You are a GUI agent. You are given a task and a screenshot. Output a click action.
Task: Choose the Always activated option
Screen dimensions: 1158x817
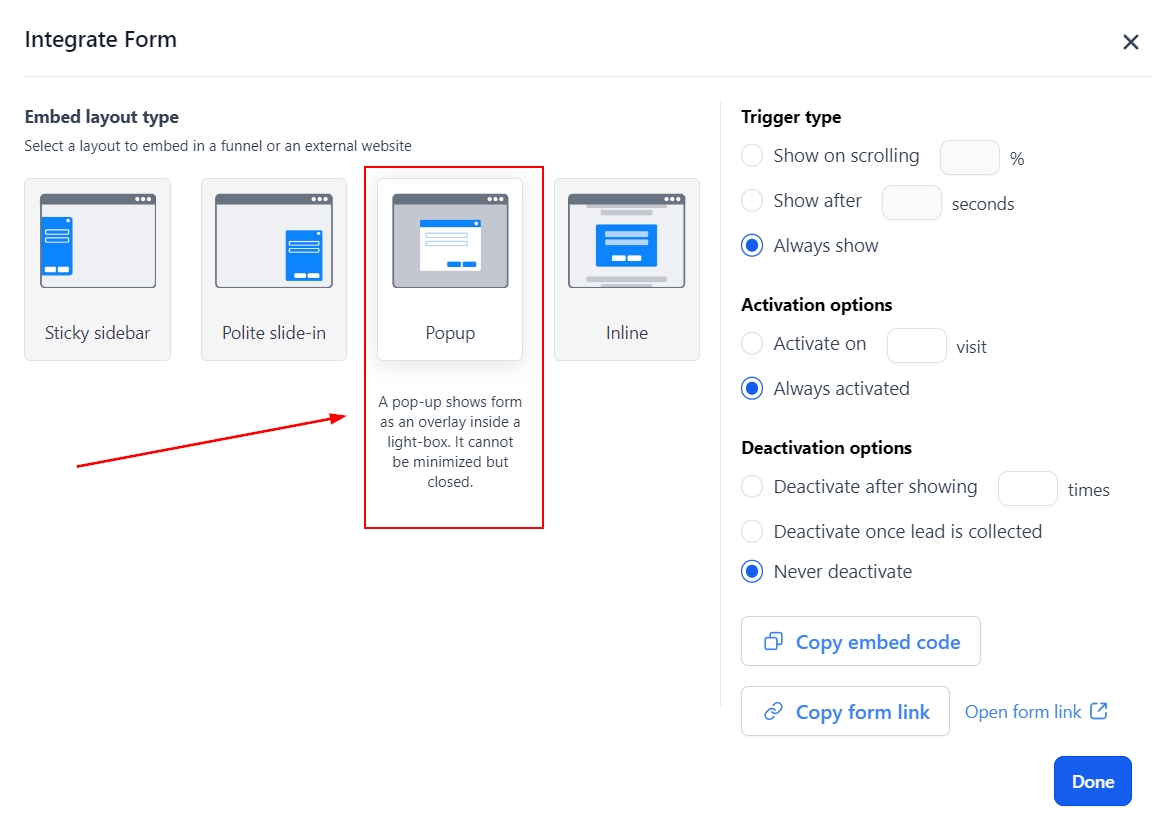tap(752, 389)
